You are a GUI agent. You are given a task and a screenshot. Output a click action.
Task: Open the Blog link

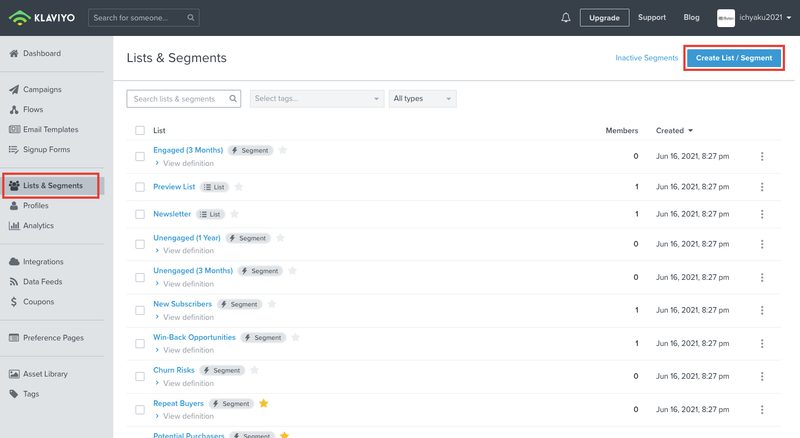[x=691, y=17]
